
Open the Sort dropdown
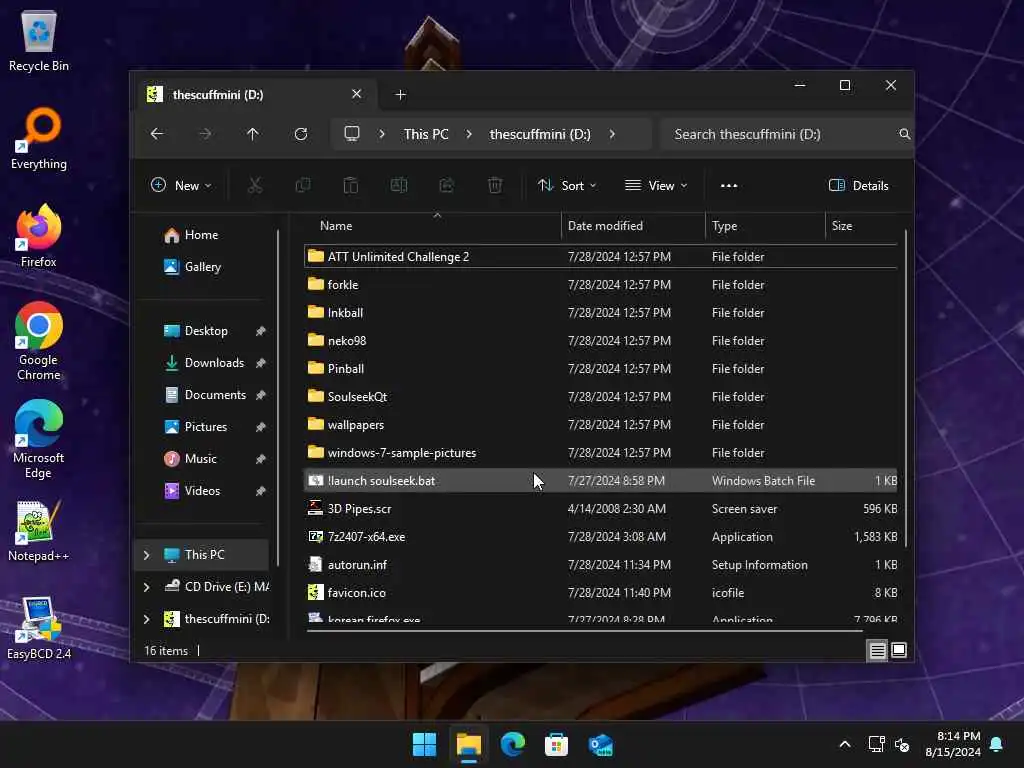(x=566, y=185)
